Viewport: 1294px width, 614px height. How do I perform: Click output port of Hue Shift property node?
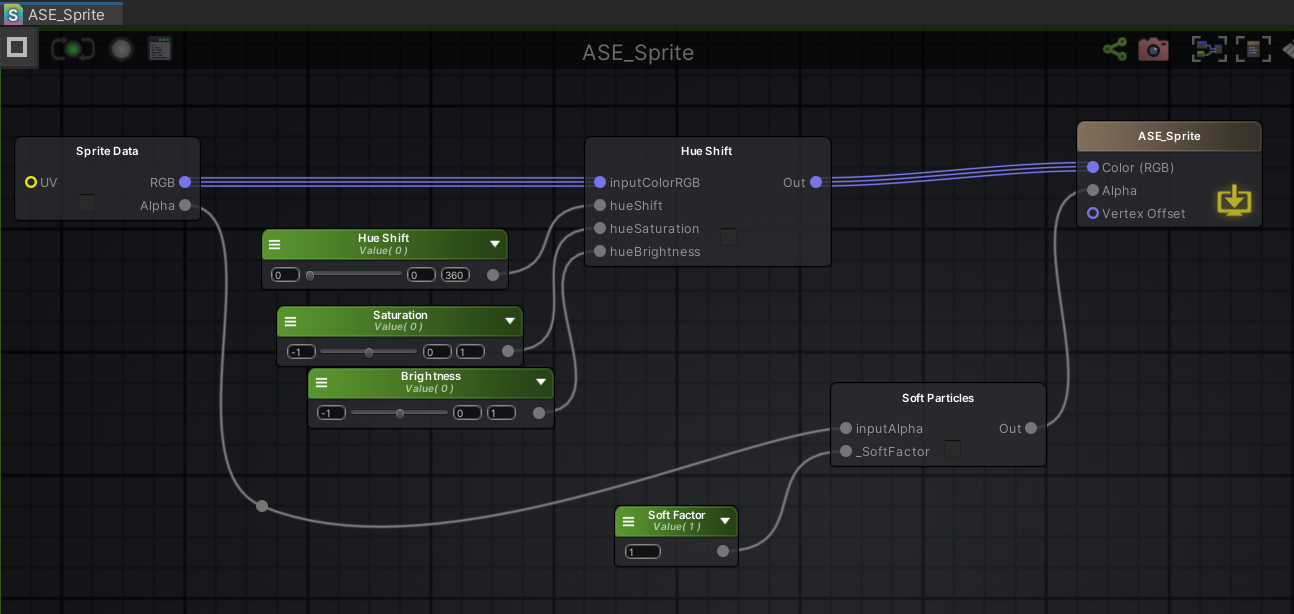click(x=493, y=275)
